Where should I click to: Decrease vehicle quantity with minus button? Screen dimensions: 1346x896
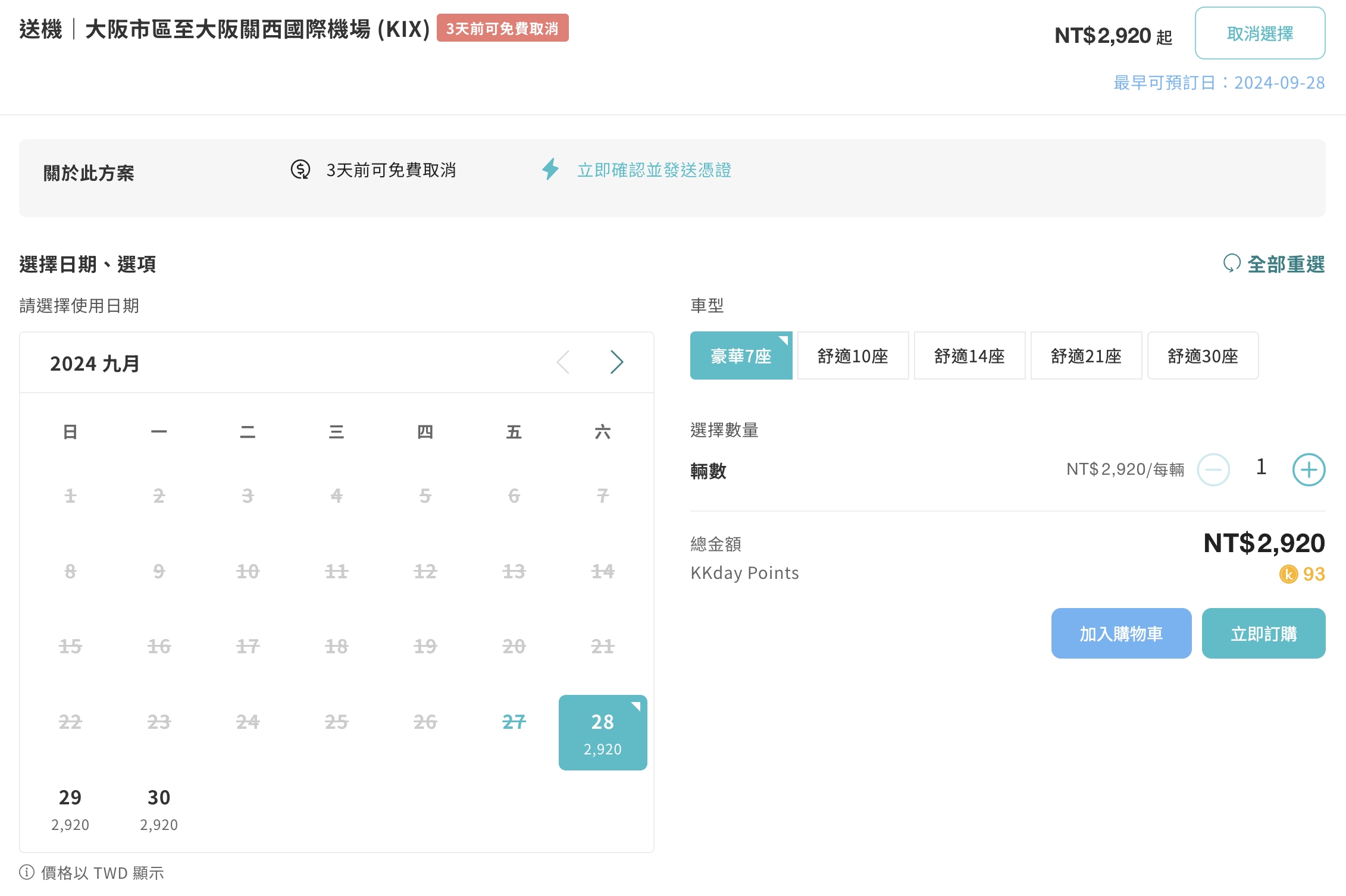pyautogui.click(x=1213, y=469)
